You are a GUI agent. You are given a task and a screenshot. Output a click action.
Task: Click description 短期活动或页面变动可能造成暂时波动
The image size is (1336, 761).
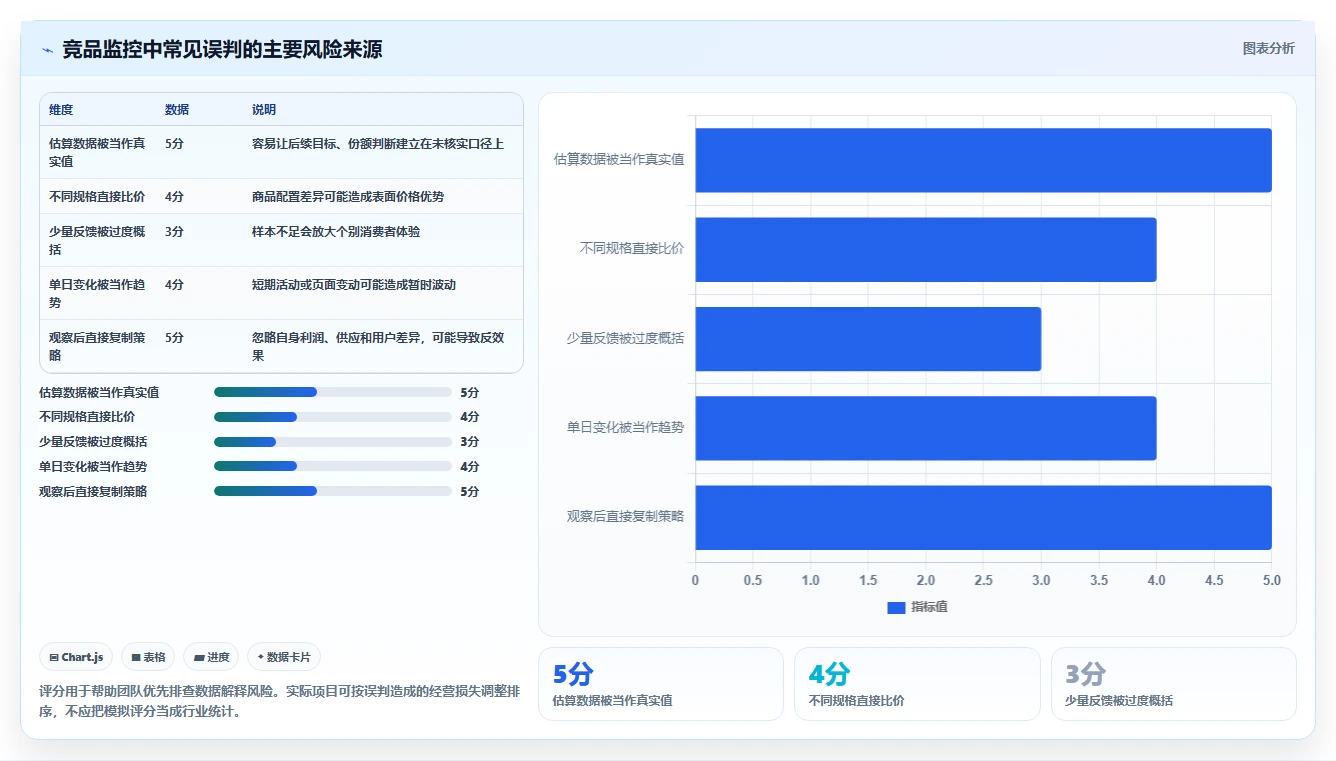(354, 284)
